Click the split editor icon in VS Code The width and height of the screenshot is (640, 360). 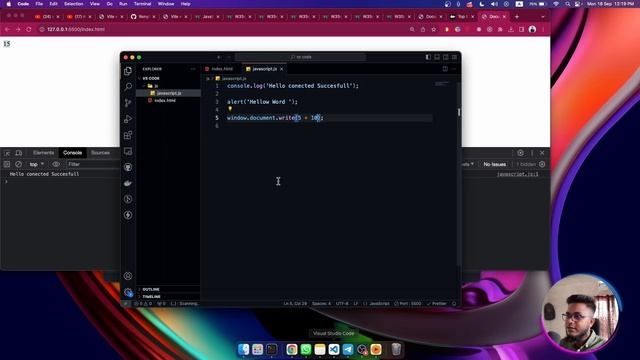click(445, 69)
